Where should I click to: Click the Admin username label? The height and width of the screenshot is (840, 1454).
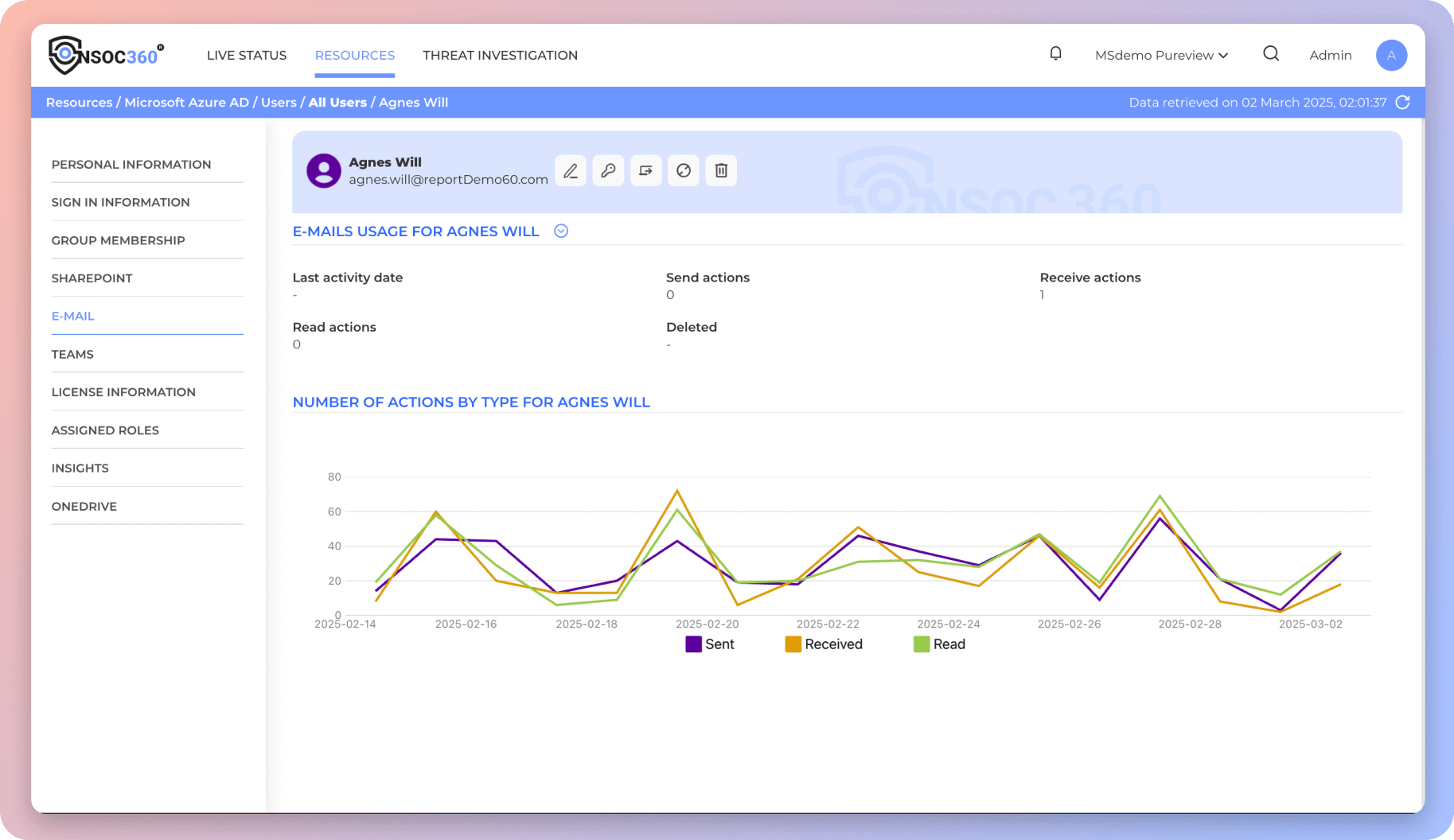coord(1331,55)
